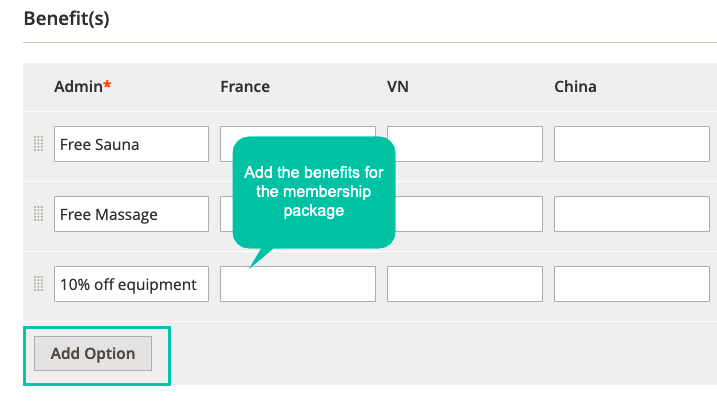Select the 10% off equipment Admin field
The image size is (717, 410).
(131, 284)
